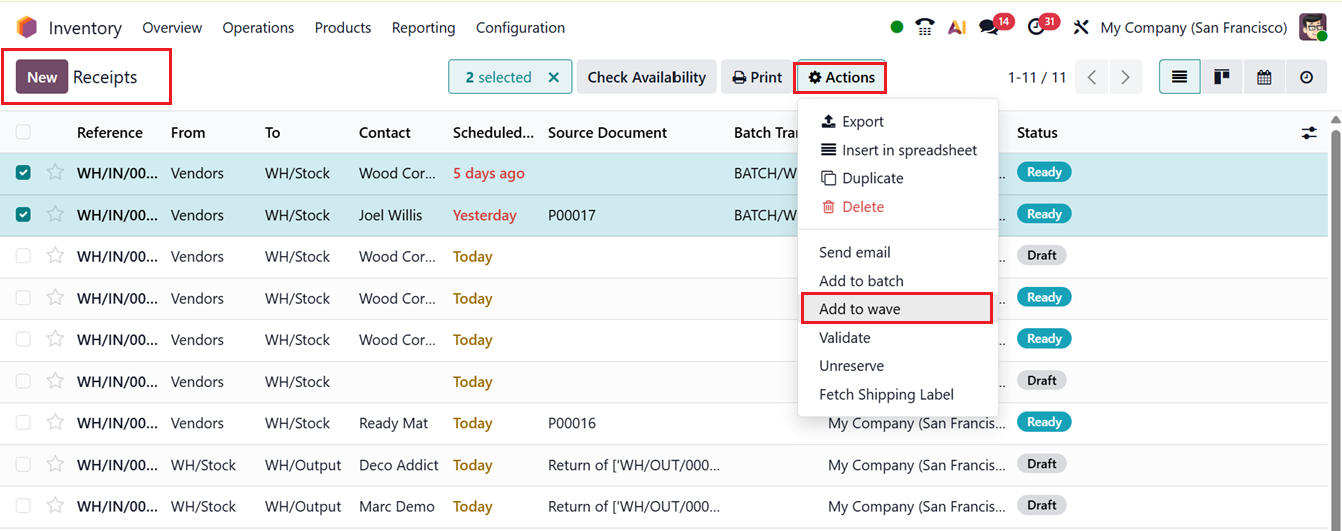The width and height of the screenshot is (1342, 531).
Task: Click the AI assistant icon
Action: click(x=957, y=27)
